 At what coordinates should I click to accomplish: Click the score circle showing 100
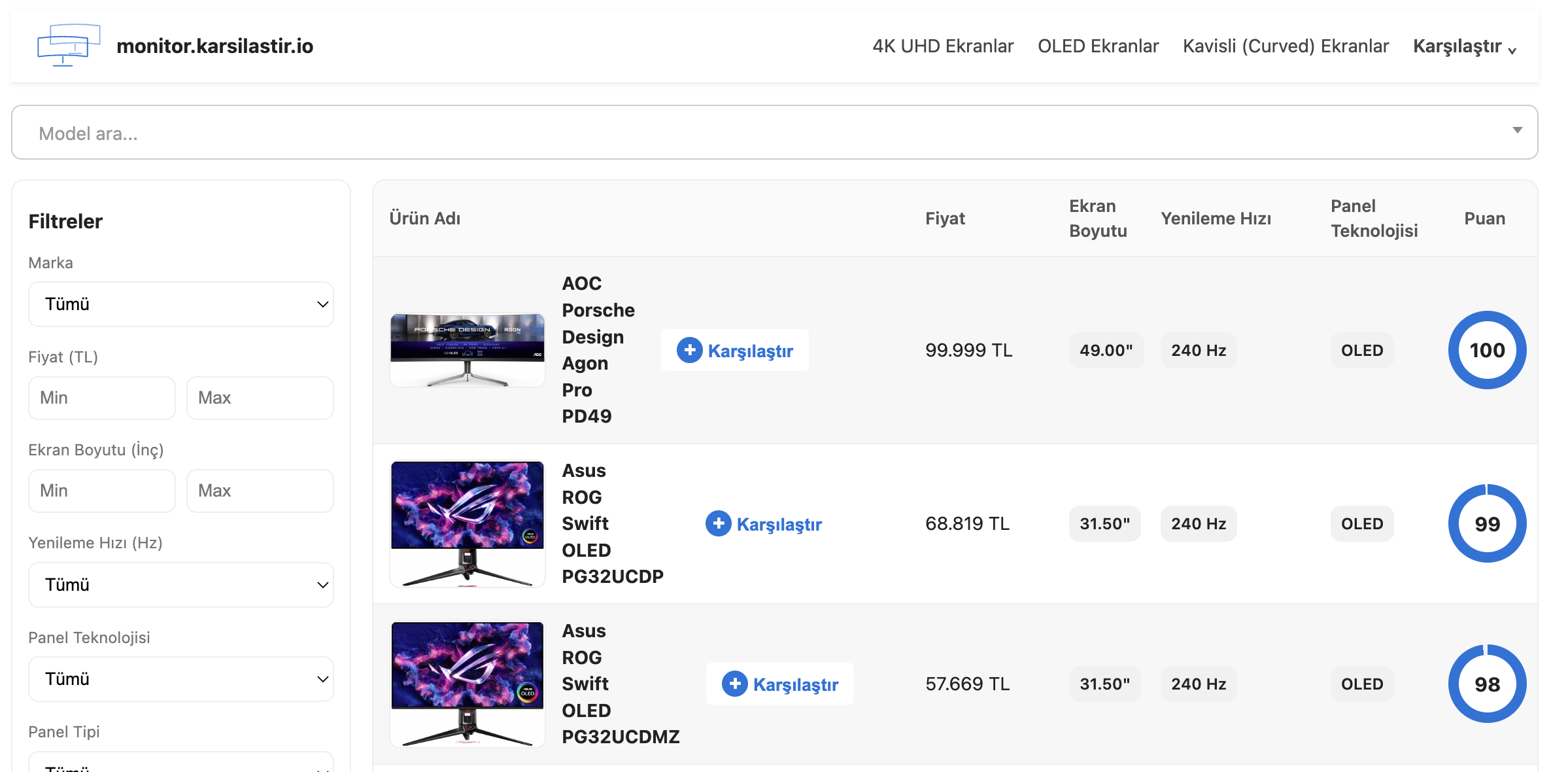[x=1487, y=350]
